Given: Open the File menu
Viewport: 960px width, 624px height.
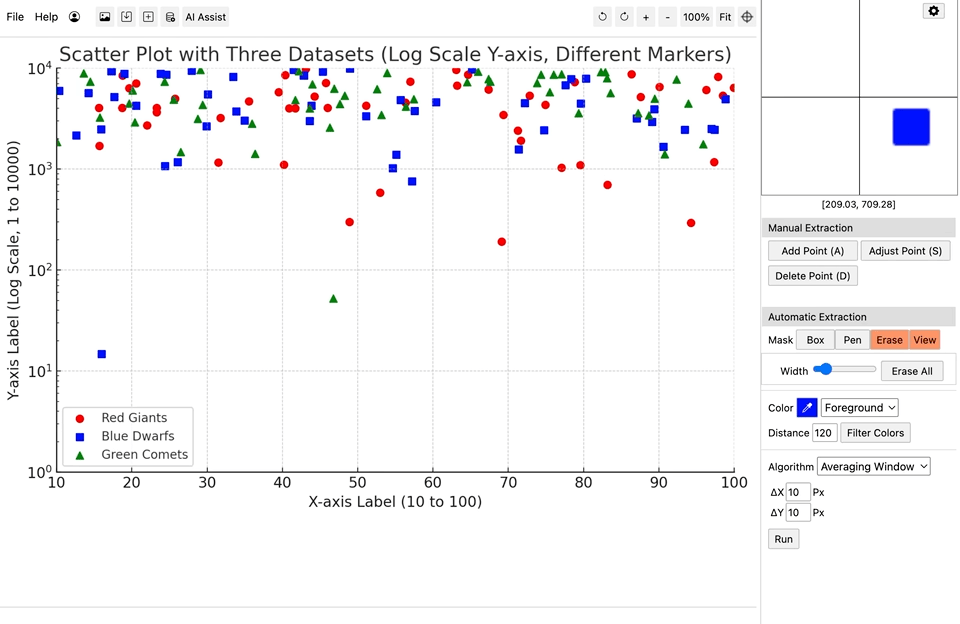Looking at the screenshot, I should pos(15,17).
